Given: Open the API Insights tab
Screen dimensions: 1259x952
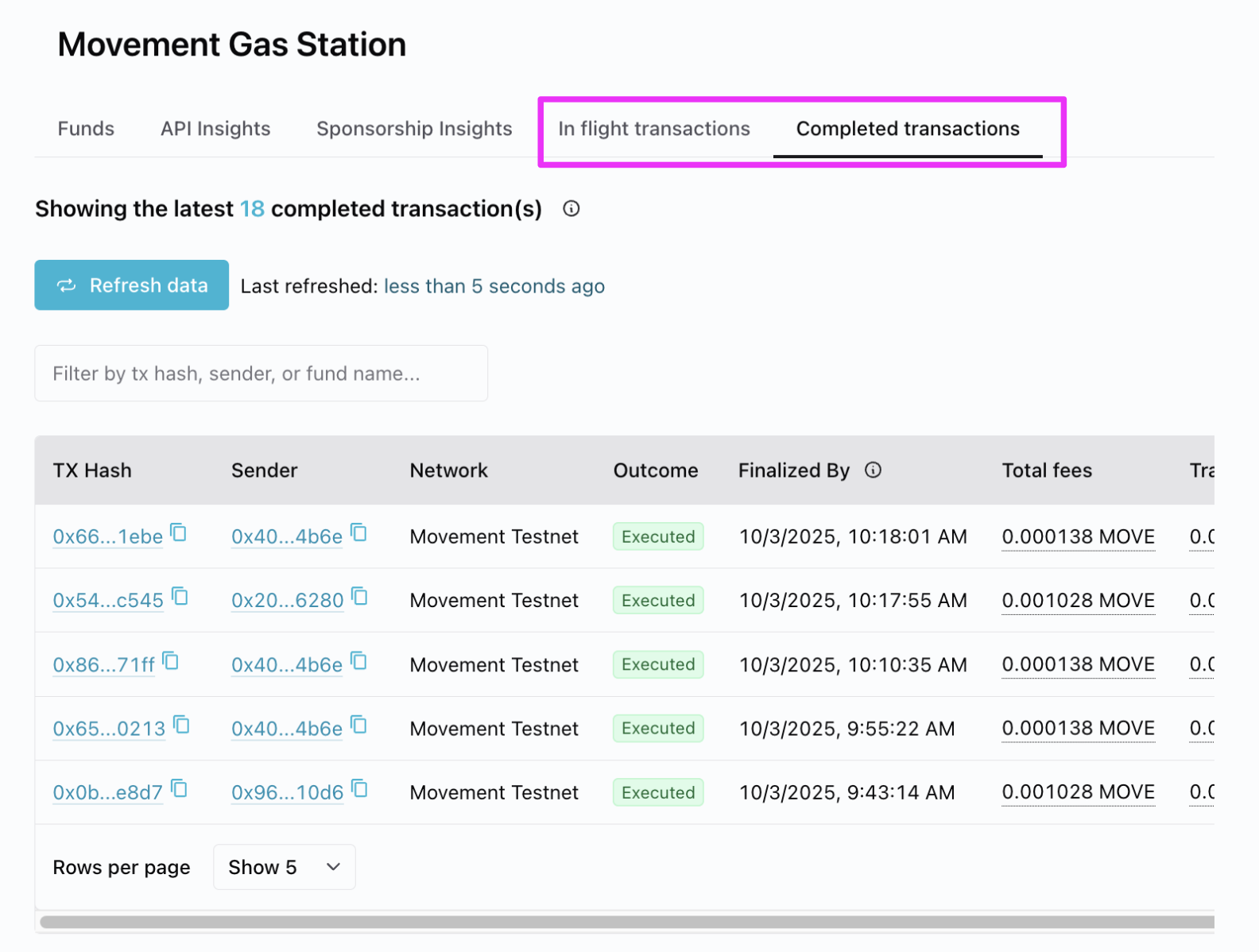Looking at the screenshot, I should (215, 129).
